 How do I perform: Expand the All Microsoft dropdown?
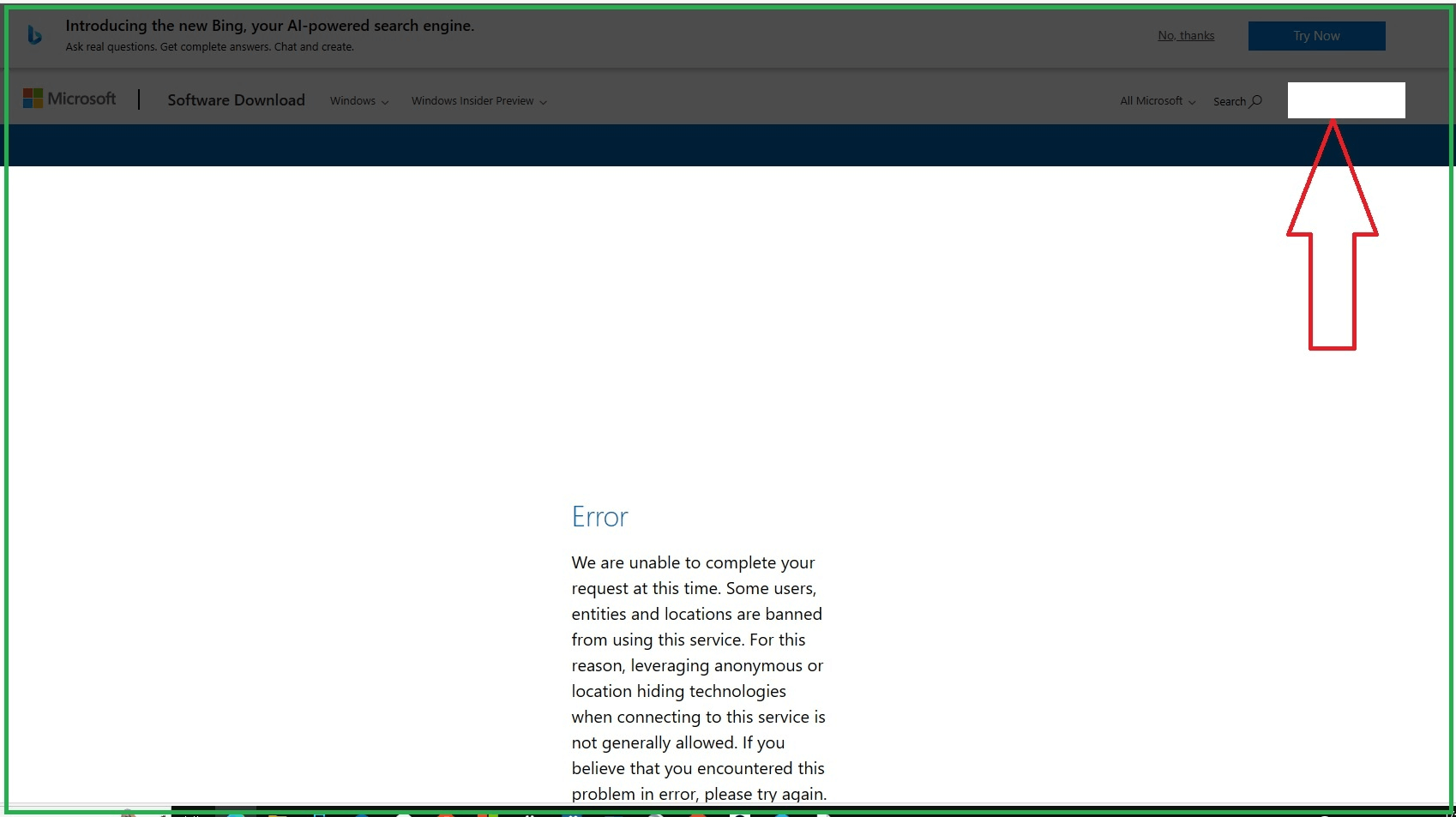(1158, 101)
